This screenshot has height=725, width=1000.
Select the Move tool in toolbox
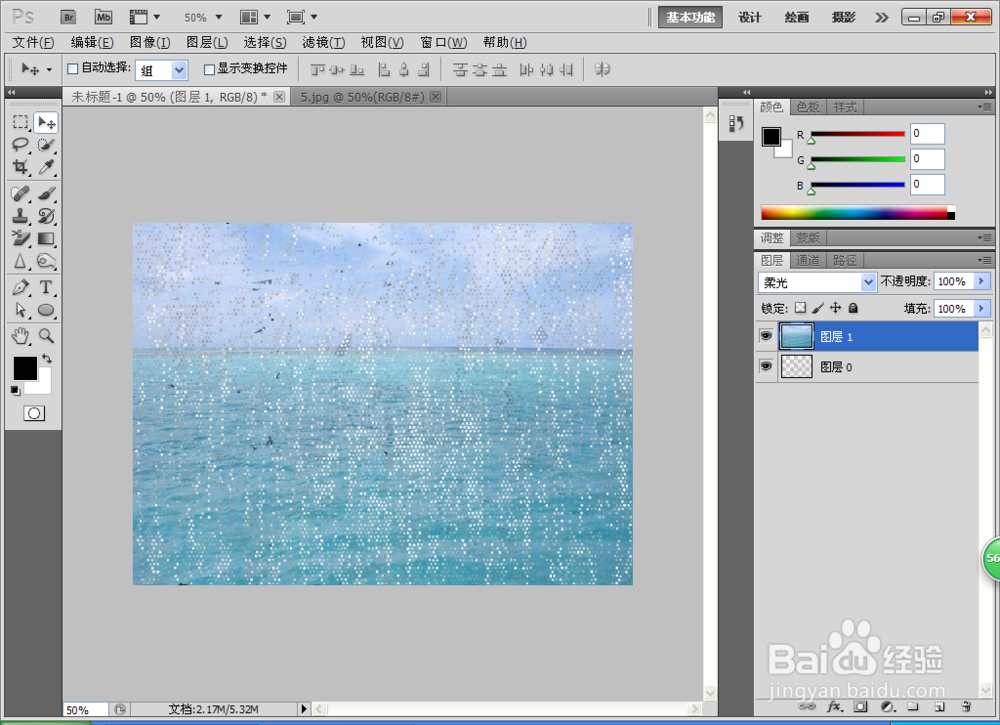pyautogui.click(x=47, y=122)
